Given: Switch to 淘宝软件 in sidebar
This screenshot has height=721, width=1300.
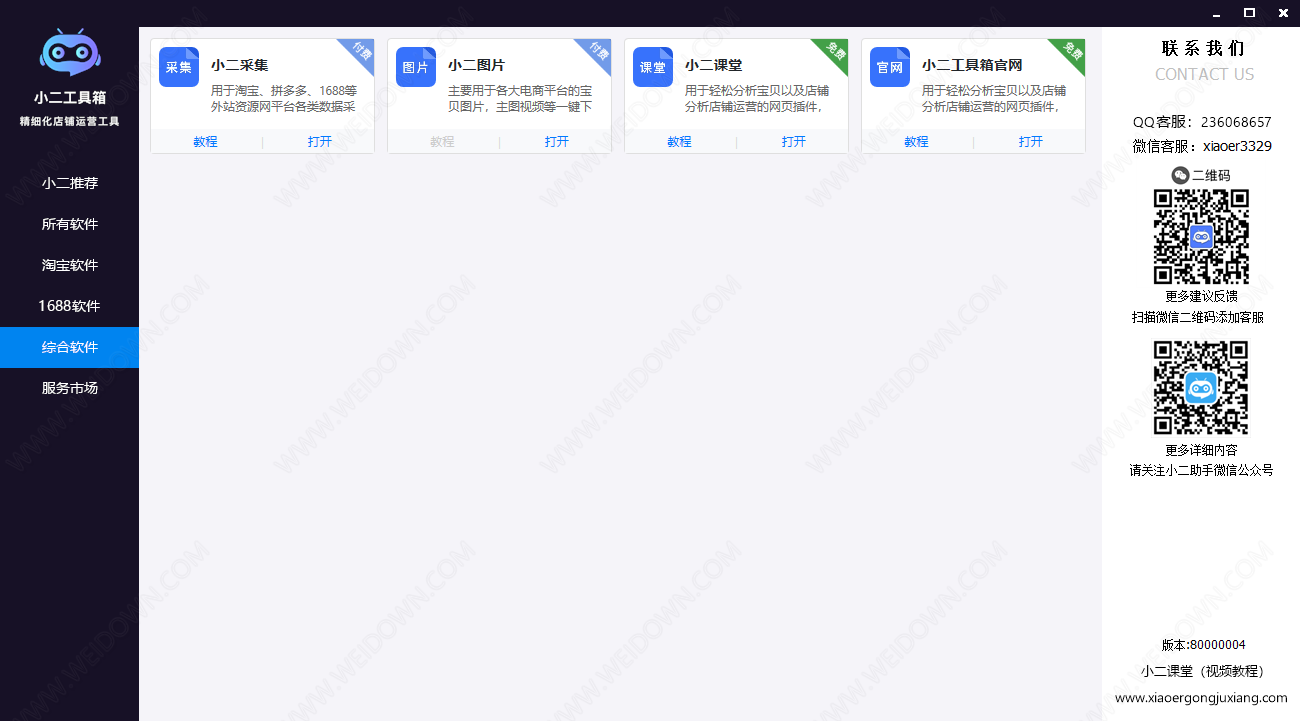Looking at the screenshot, I should [70, 265].
